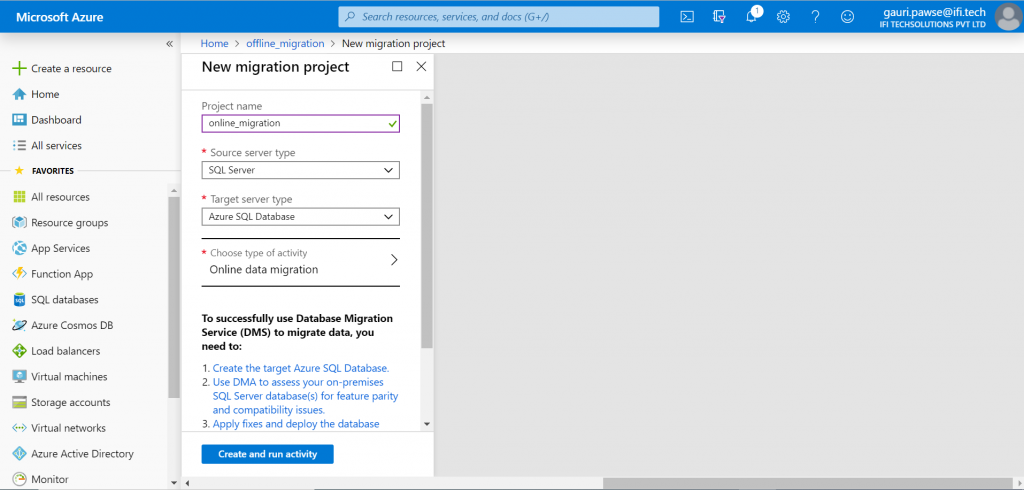Image resolution: width=1024 pixels, height=490 pixels.
Task: Click the Create a resource plus icon
Action: point(19,69)
